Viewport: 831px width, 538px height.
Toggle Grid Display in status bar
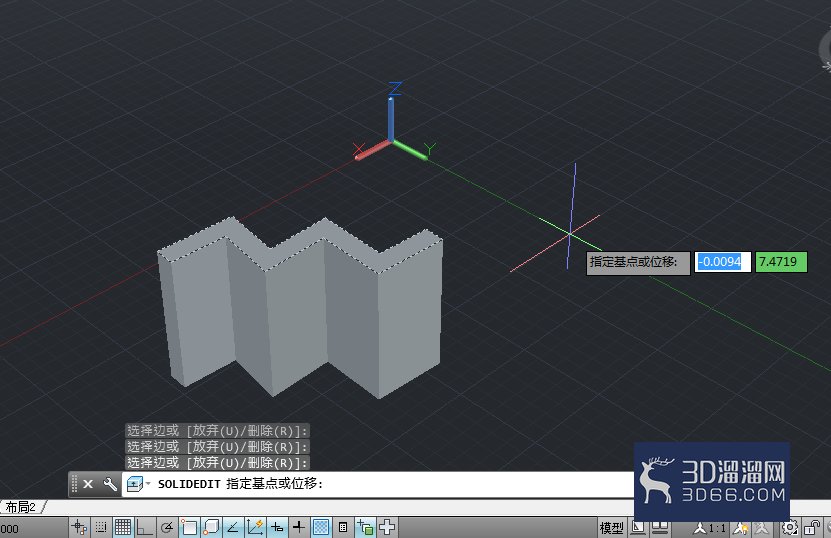click(122, 527)
